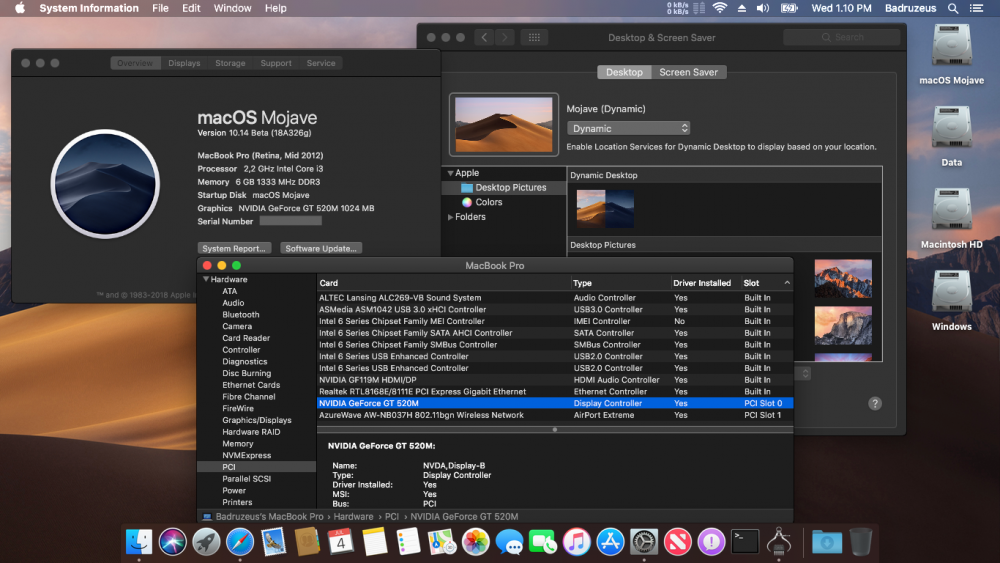This screenshot has width=1000, height=563.
Task: Open the Help menu
Action: (x=276, y=8)
